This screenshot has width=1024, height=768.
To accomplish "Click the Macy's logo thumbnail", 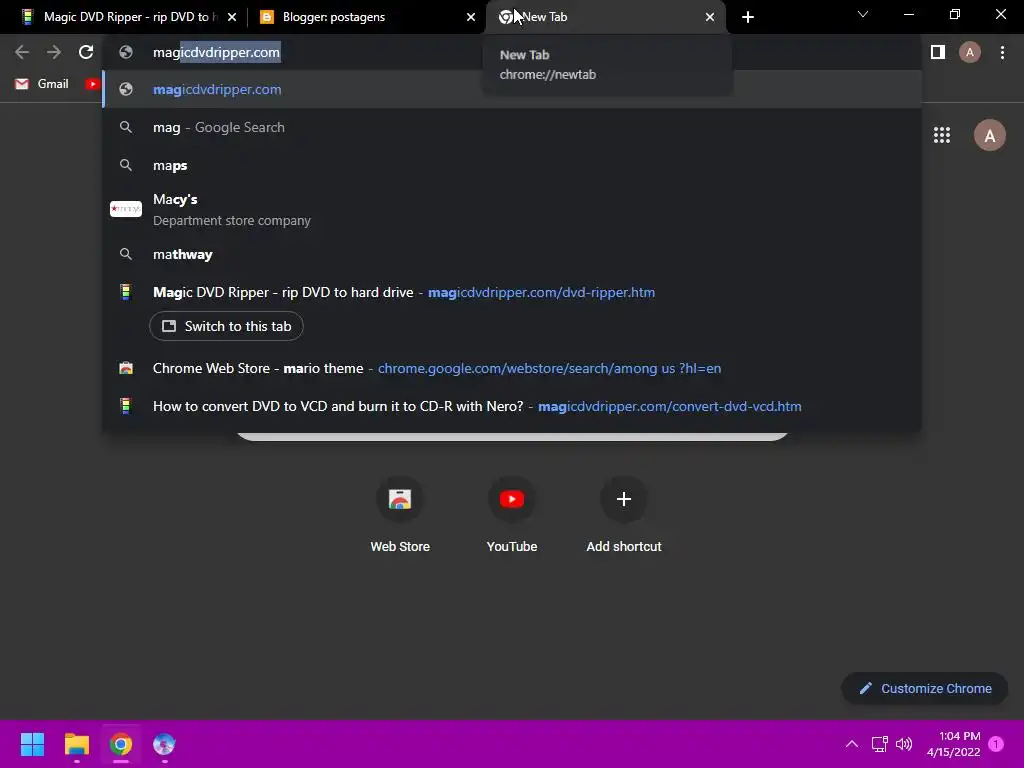I will (126, 209).
